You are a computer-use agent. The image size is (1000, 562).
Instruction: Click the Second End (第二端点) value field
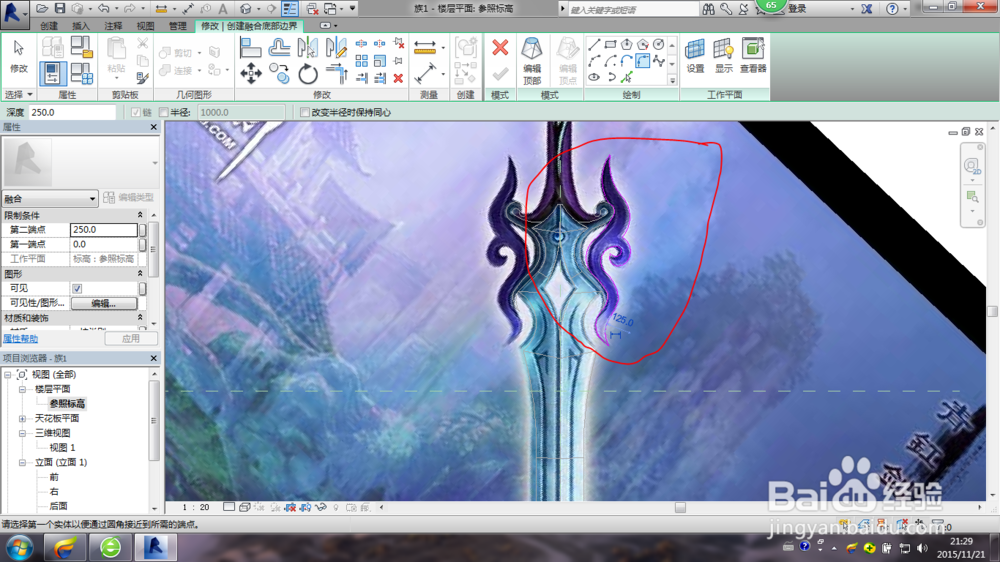pyautogui.click(x=104, y=230)
